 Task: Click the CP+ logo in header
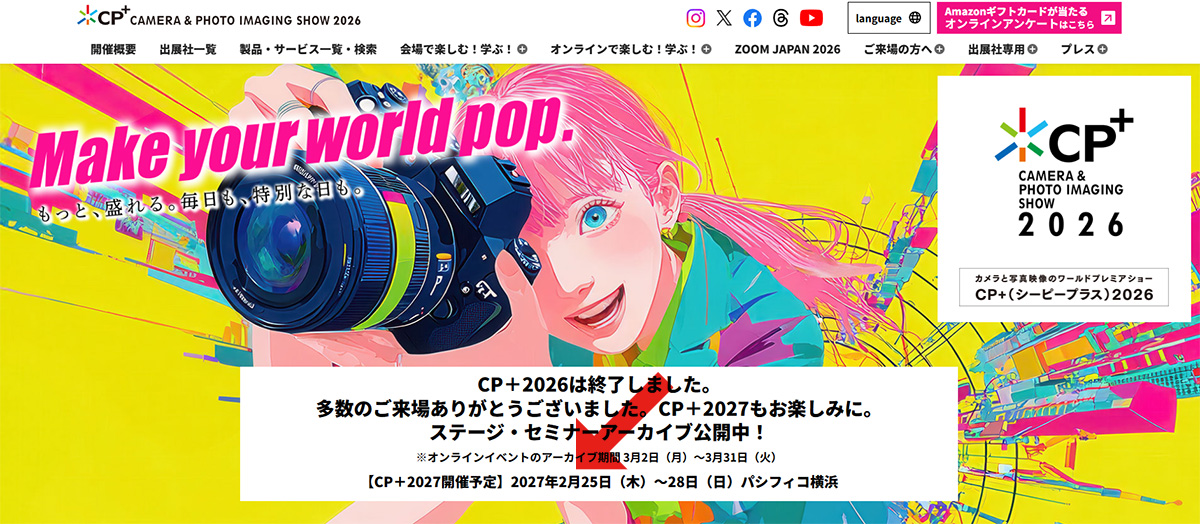[102, 17]
